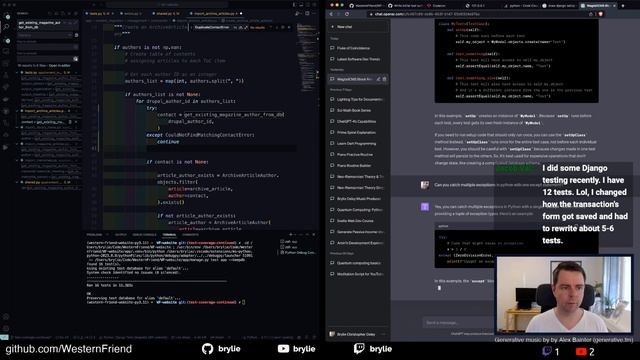Rename the selected chat with pencil icon

[378, 79]
